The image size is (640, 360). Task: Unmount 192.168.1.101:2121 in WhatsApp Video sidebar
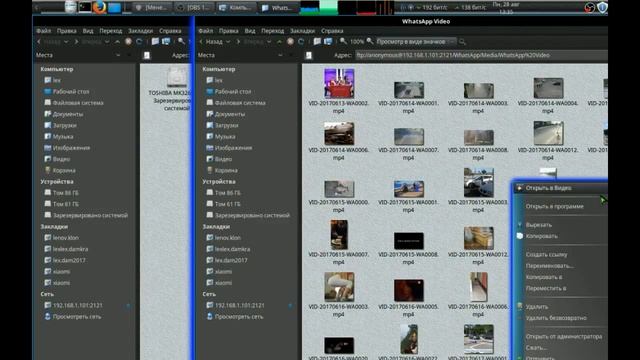click(290, 305)
